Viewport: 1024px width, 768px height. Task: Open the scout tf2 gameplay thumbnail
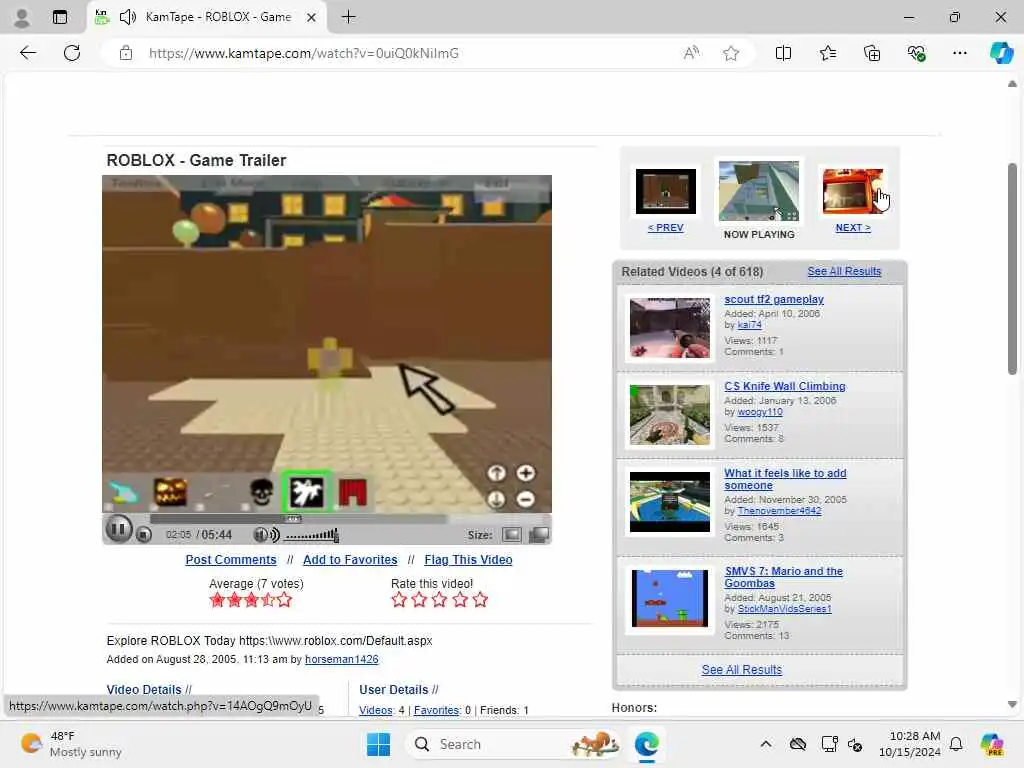[669, 328]
